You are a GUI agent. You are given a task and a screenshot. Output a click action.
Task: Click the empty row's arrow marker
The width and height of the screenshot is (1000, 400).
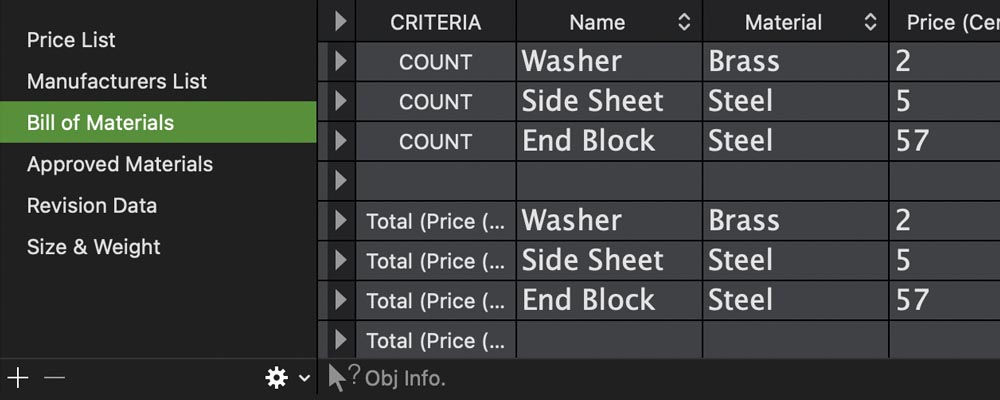point(341,181)
